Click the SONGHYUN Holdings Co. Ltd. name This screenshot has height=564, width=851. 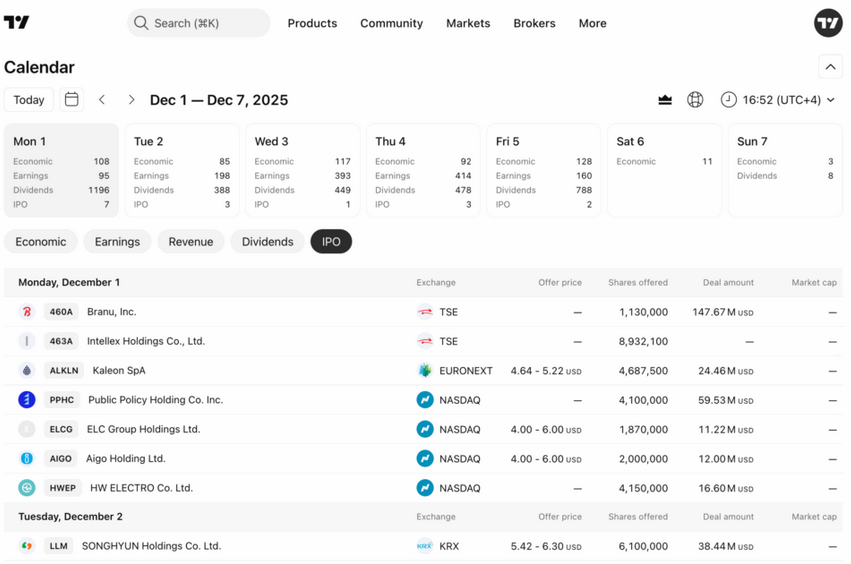tap(151, 546)
